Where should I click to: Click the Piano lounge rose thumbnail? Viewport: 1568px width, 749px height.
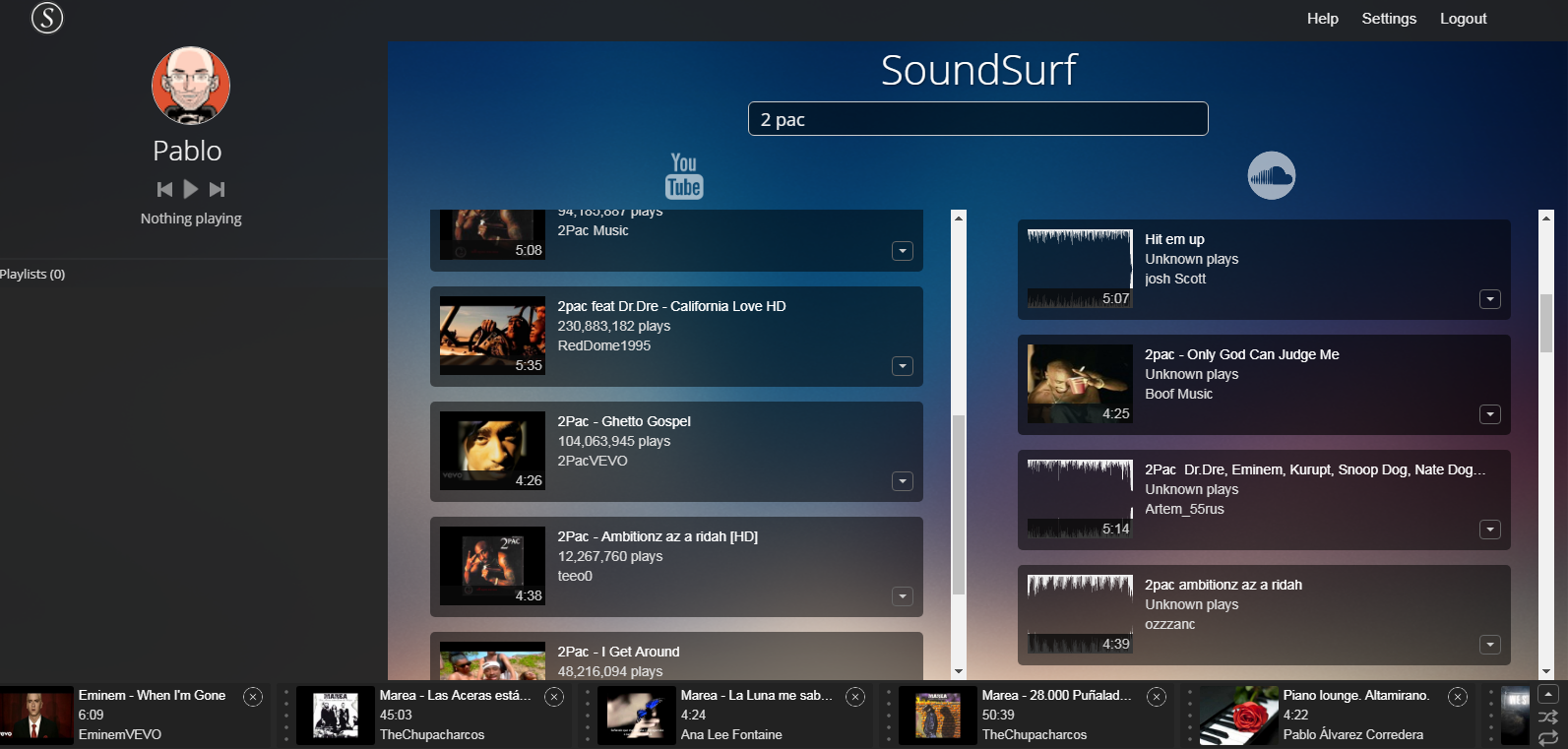tap(1239, 716)
